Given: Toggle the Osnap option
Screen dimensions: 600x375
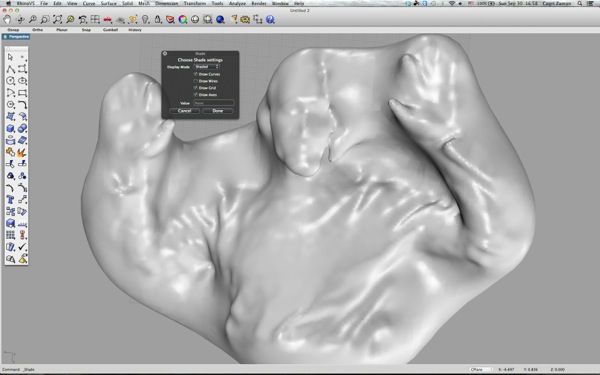Looking at the screenshot, I should click(13, 30).
